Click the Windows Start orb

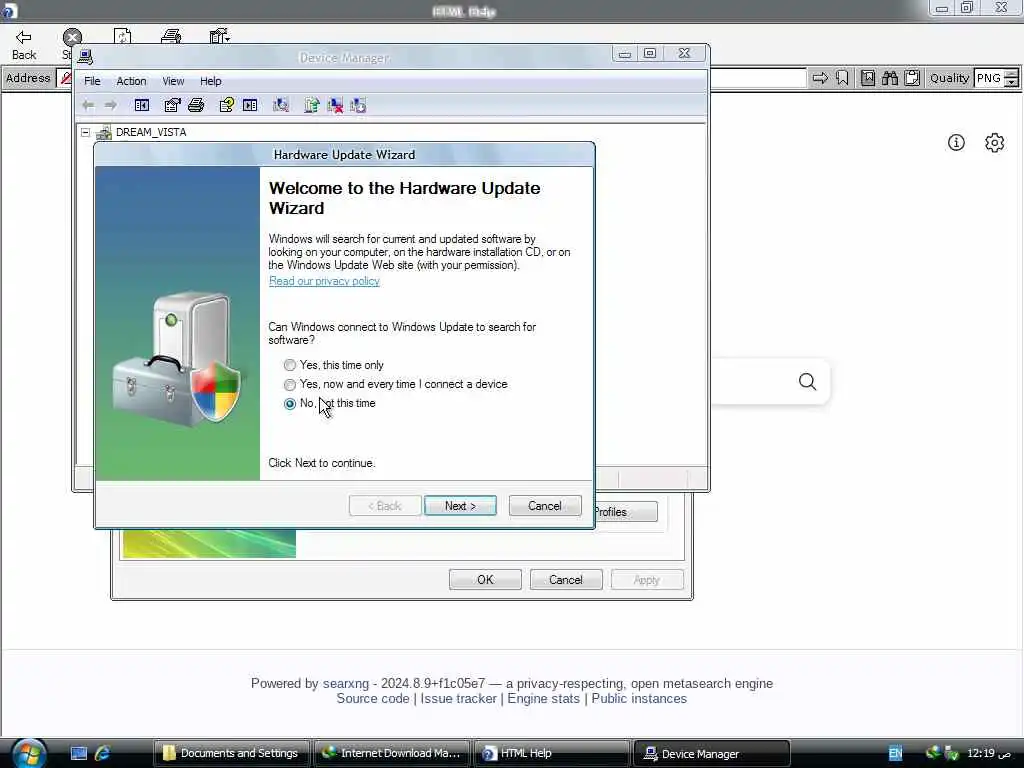(29, 753)
